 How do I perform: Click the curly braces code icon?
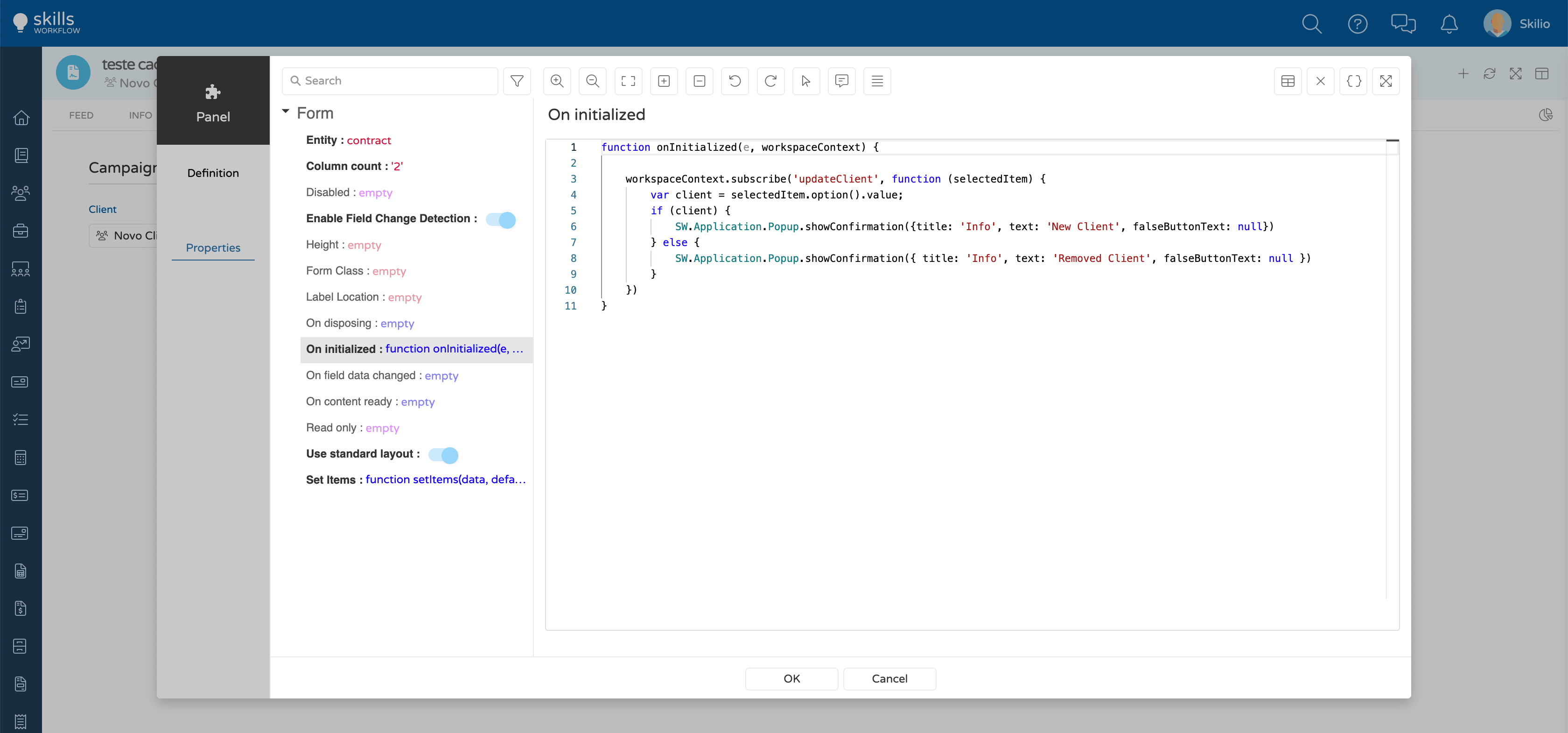pos(1353,81)
